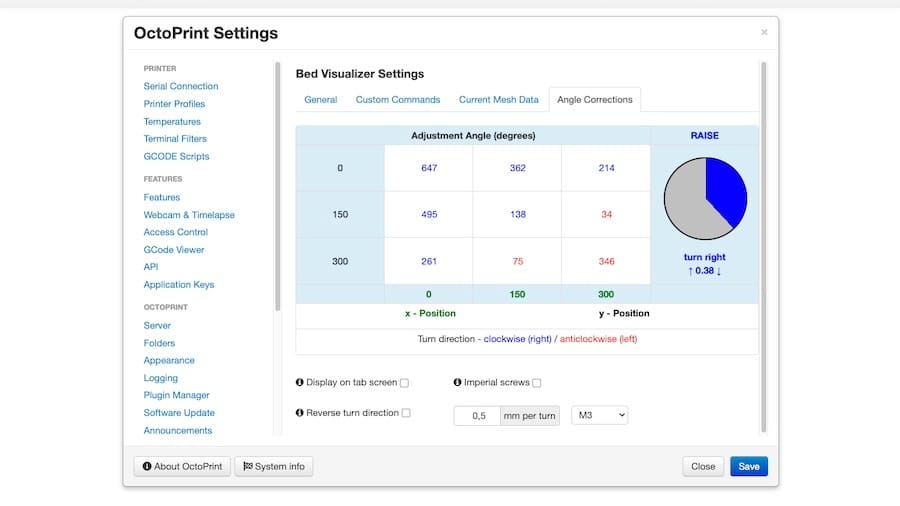Click the info icon beside Imperial screws
Screen dimensions: 900x506
tap(457, 383)
